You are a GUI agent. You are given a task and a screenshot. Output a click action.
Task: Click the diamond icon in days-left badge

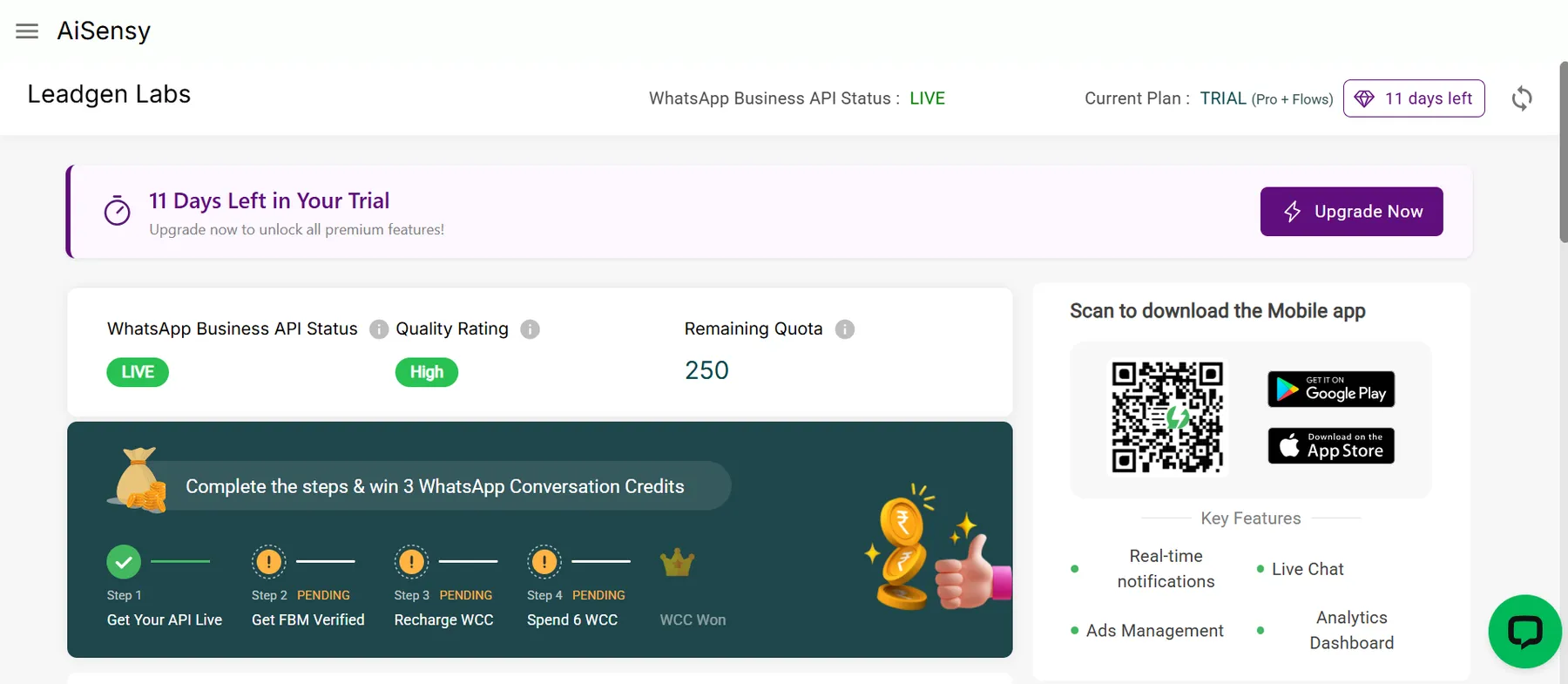pyautogui.click(x=1364, y=98)
